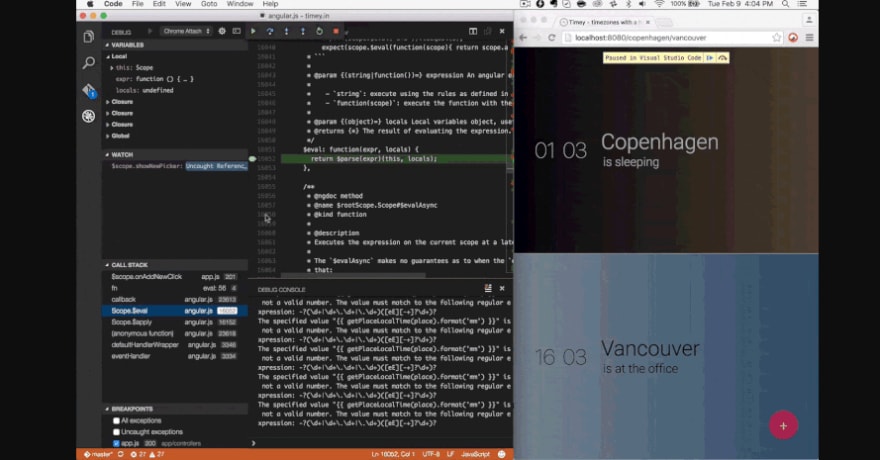Click the editor horizontal scrollbar
The height and width of the screenshot is (460, 880).
pyautogui.click(x=353, y=275)
